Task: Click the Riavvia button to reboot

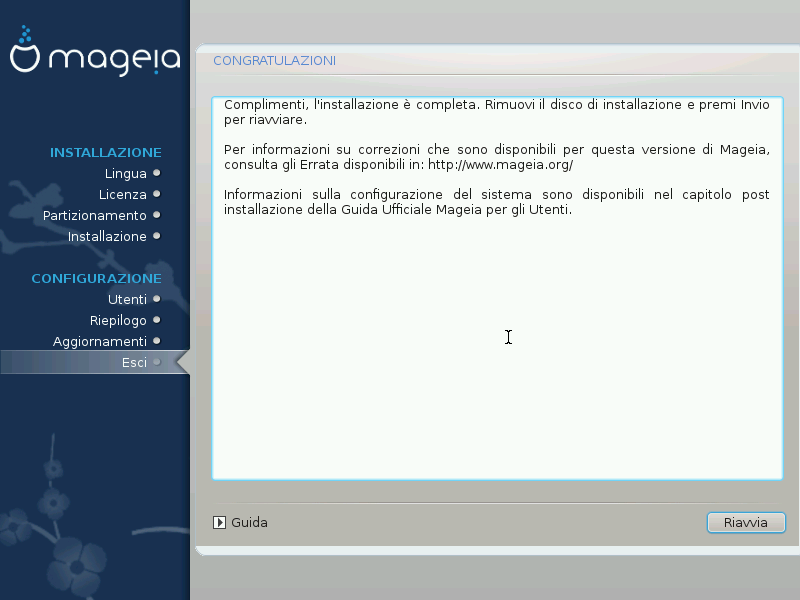Action: pyautogui.click(x=746, y=522)
